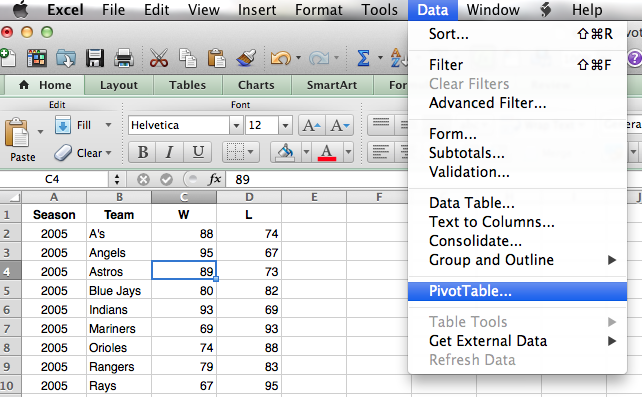
Task: Open fill color dropdown arrow
Action: (306, 152)
